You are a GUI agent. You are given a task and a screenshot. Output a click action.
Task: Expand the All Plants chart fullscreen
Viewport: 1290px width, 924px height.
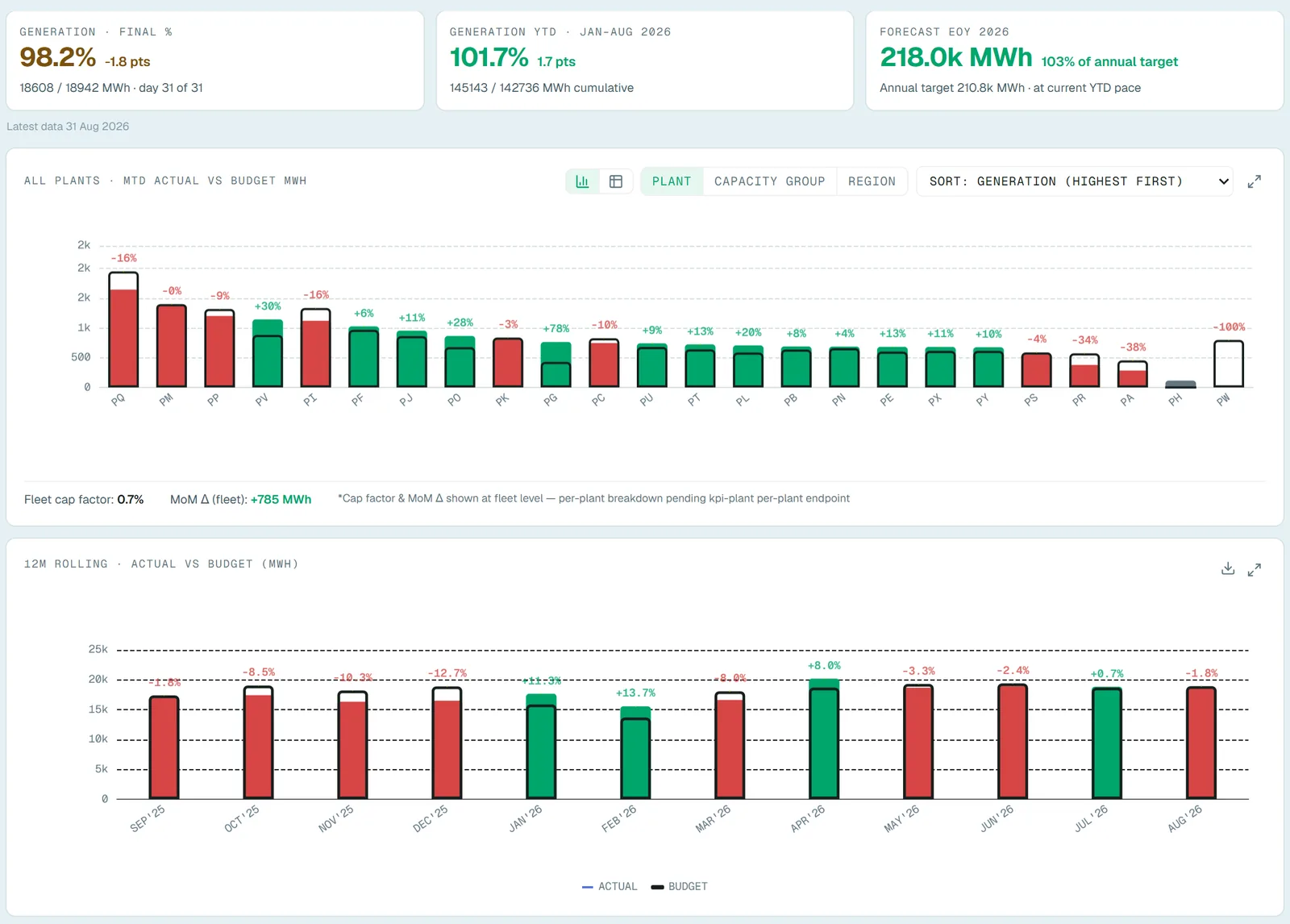(1254, 181)
